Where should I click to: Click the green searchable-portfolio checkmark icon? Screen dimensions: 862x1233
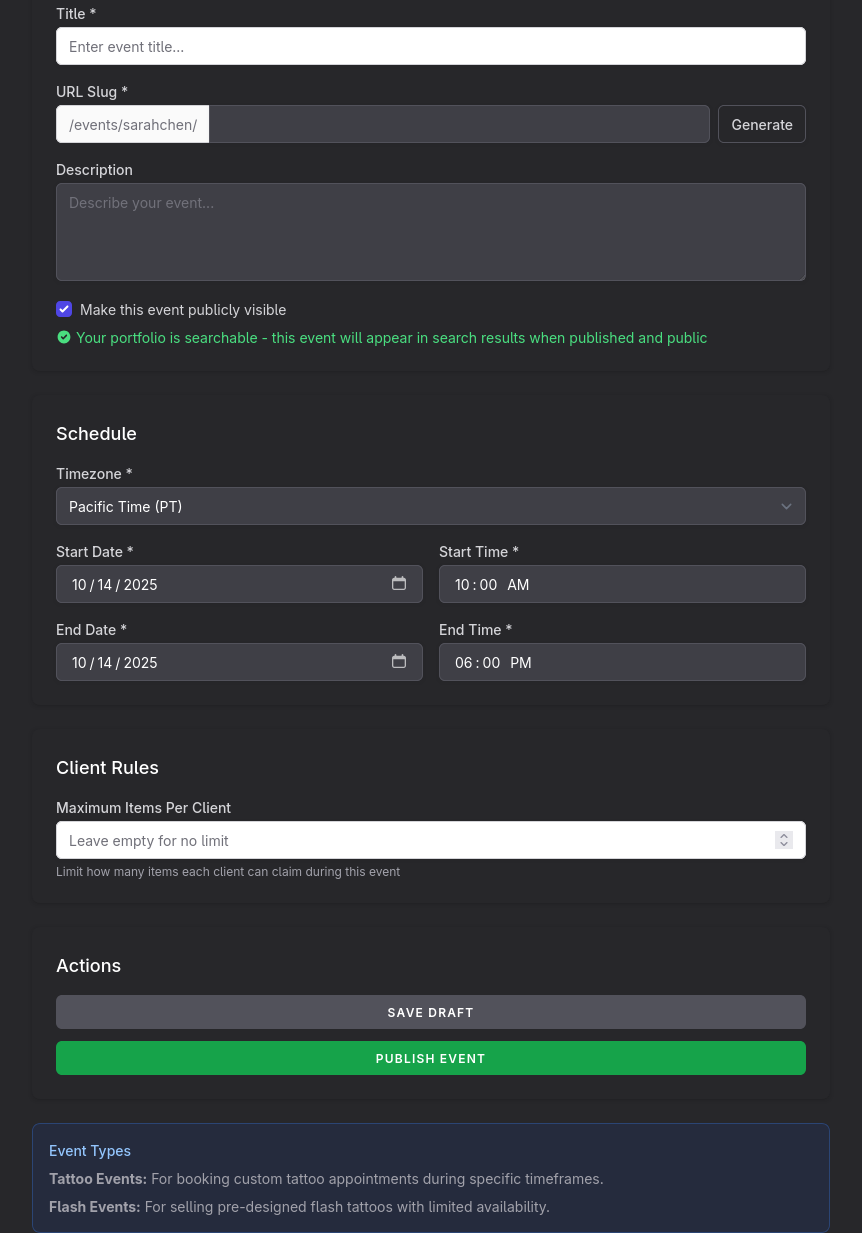pos(64,338)
